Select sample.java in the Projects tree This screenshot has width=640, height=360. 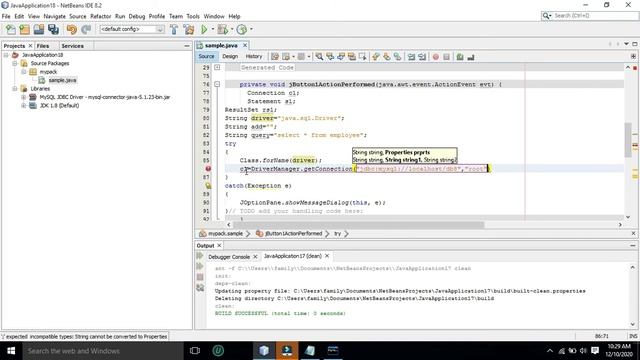click(x=62, y=80)
